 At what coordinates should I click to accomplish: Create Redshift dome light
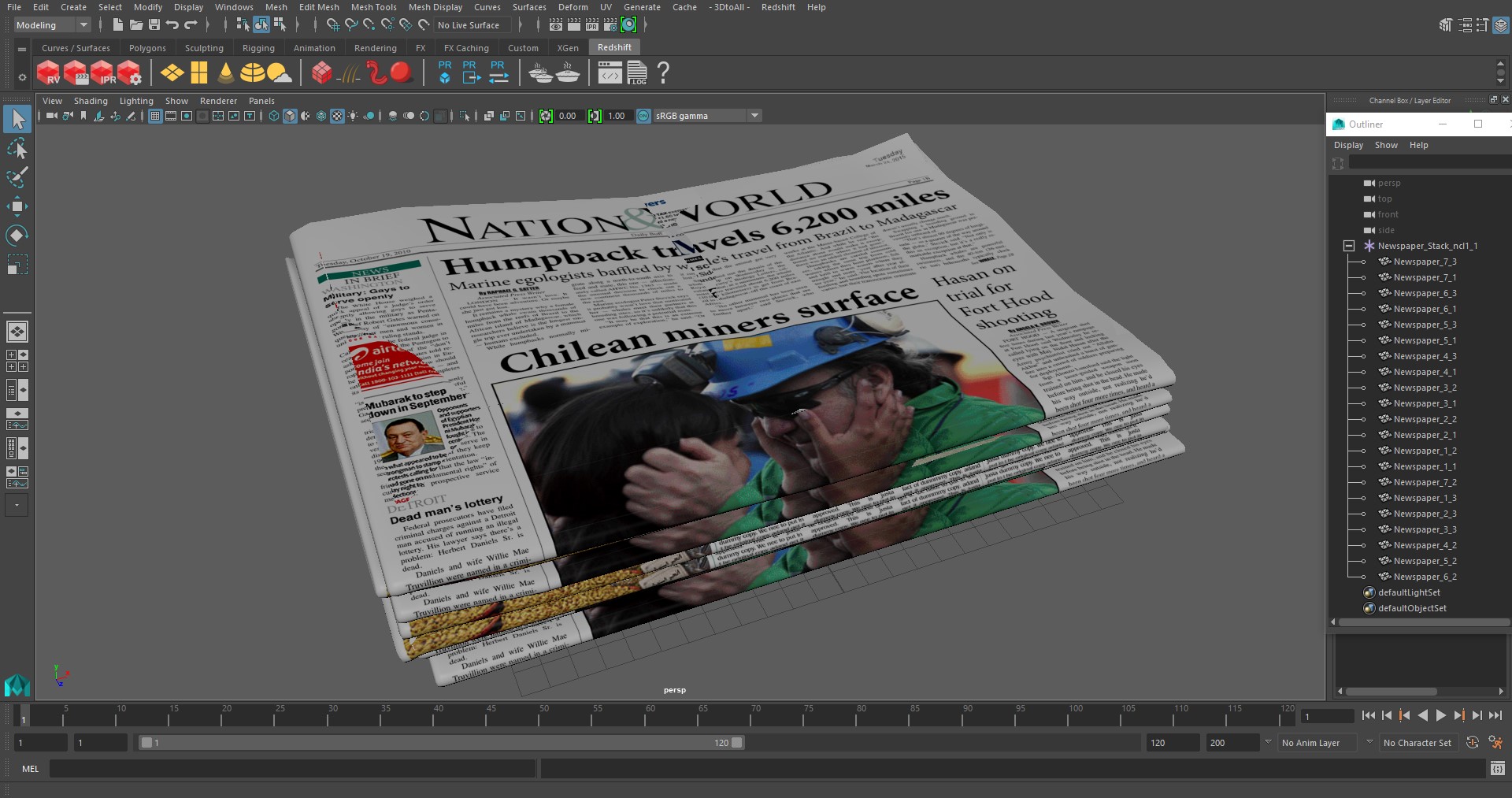pos(252,73)
